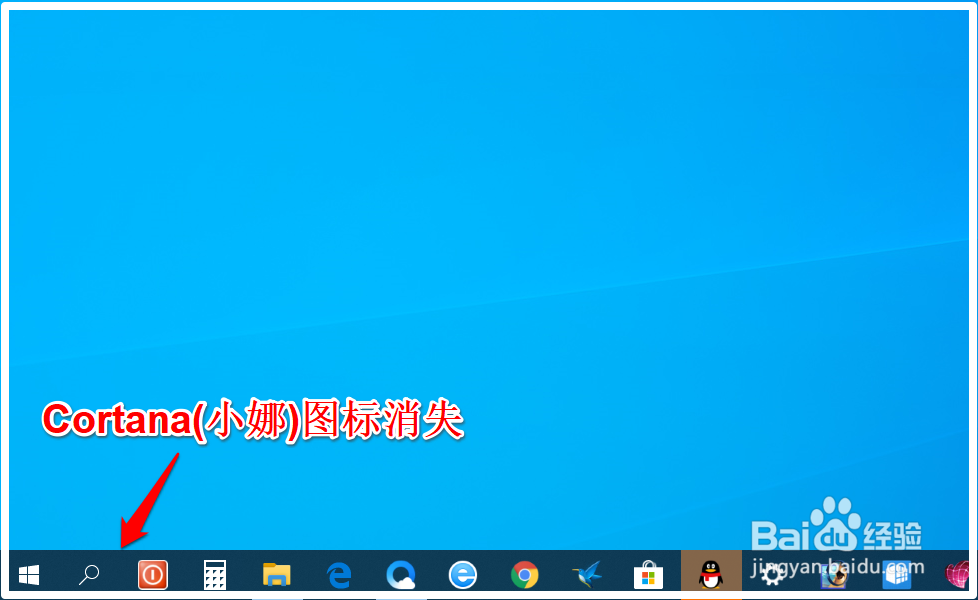The height and width of the screenshot is (600, 978).
Task: Launch Microsoft Edge browser
Action: coord(339,574)
